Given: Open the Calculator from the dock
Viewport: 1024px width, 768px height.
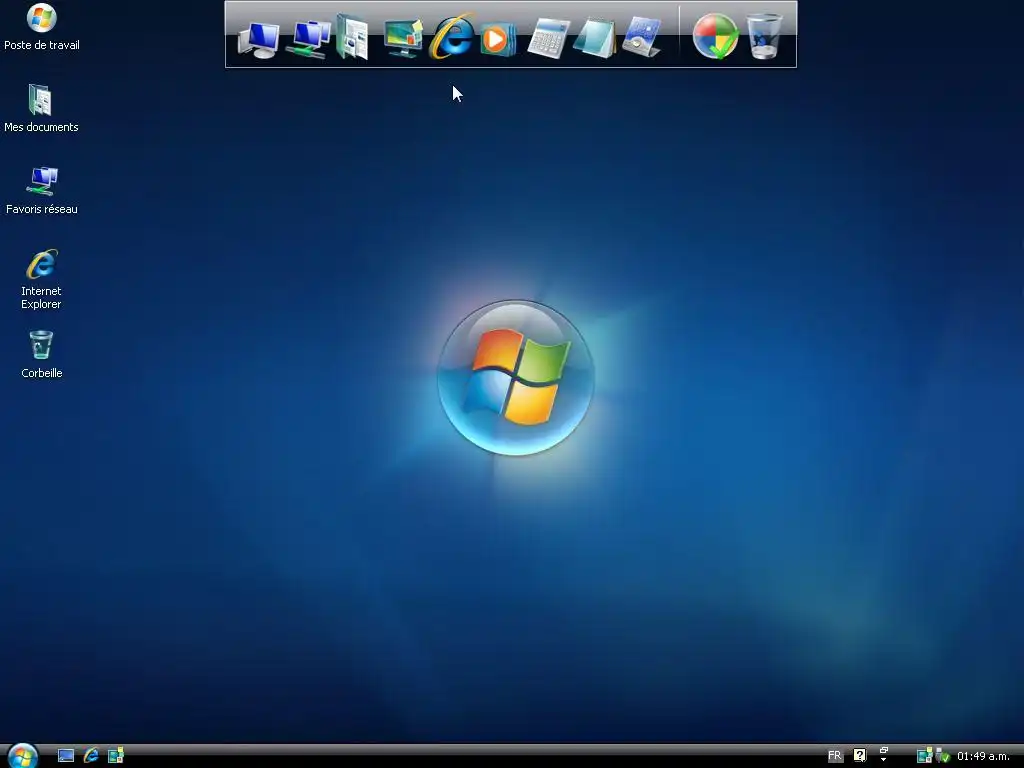Looking at the screenshot, I should point(548,39).
